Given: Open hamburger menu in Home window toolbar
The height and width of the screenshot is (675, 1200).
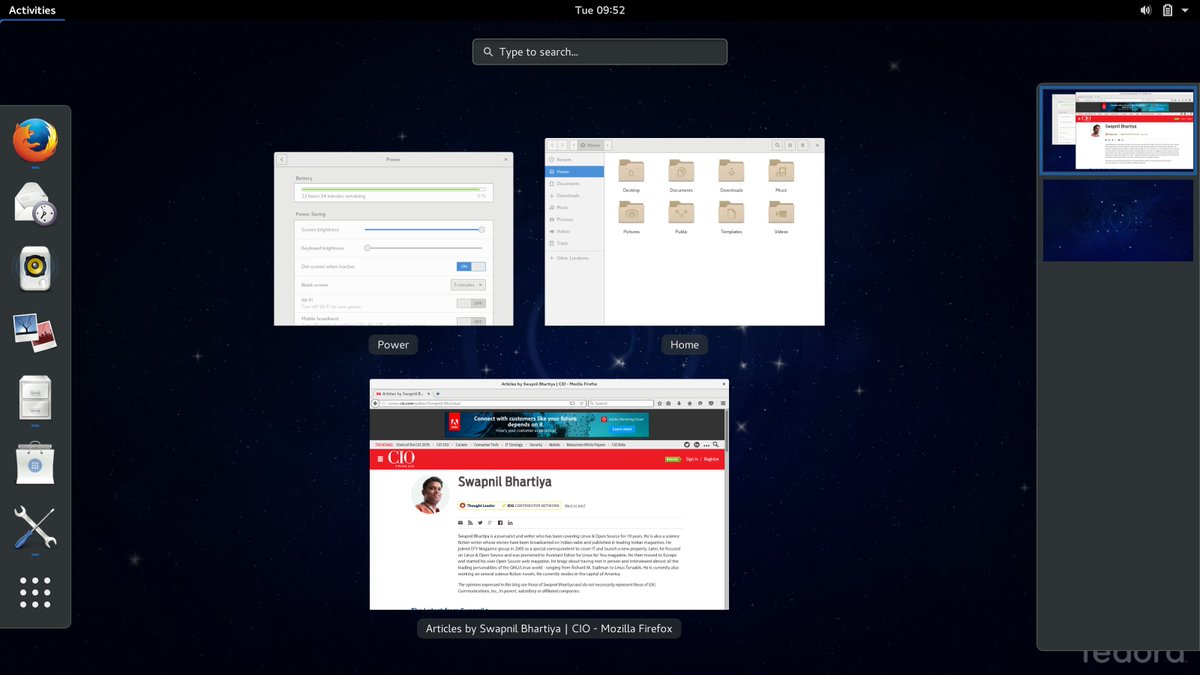Looking at the screenshot, I should coord(803,145).
